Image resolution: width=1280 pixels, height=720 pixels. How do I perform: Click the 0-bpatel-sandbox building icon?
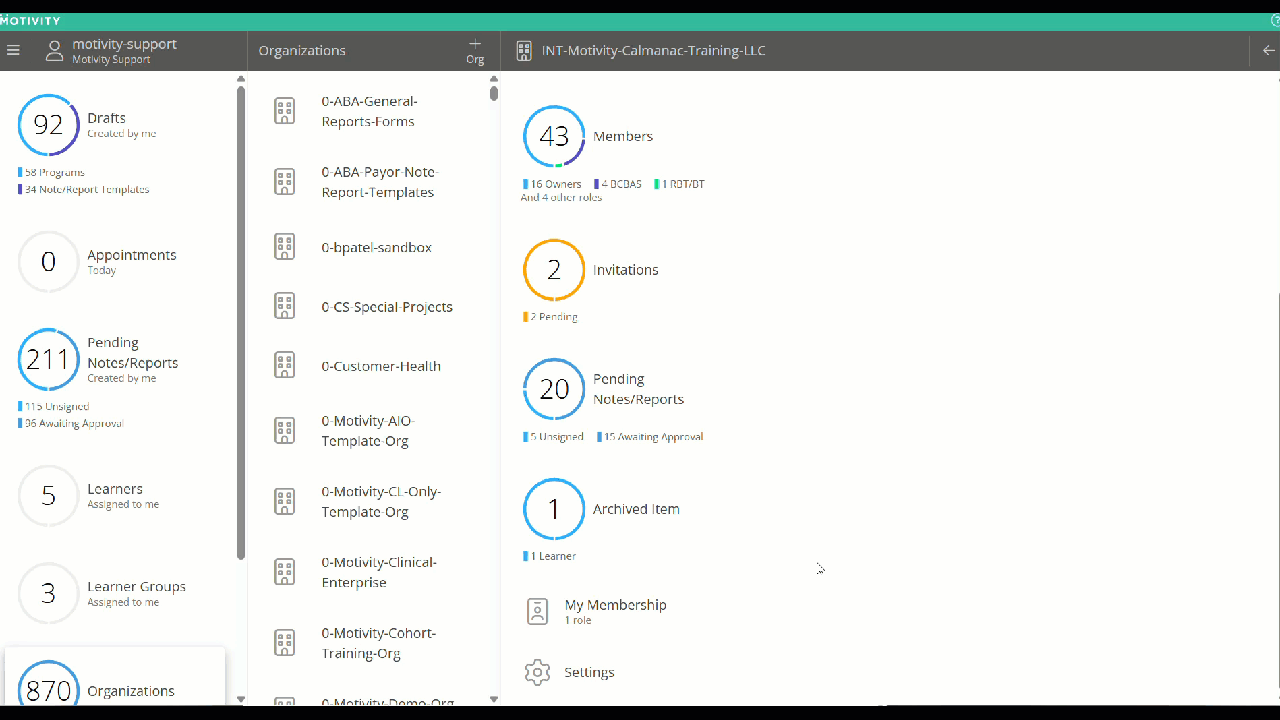285,247
